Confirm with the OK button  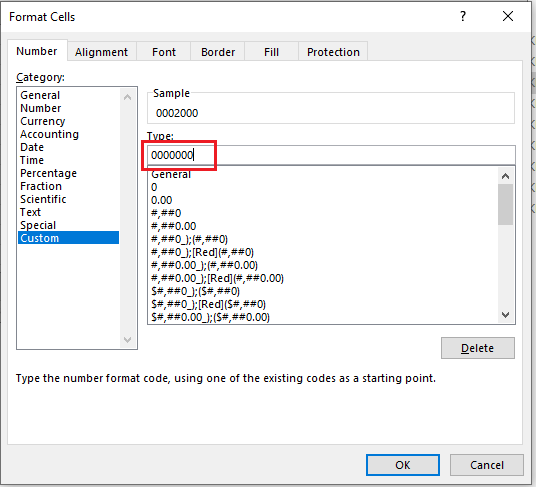coord(403,465)
